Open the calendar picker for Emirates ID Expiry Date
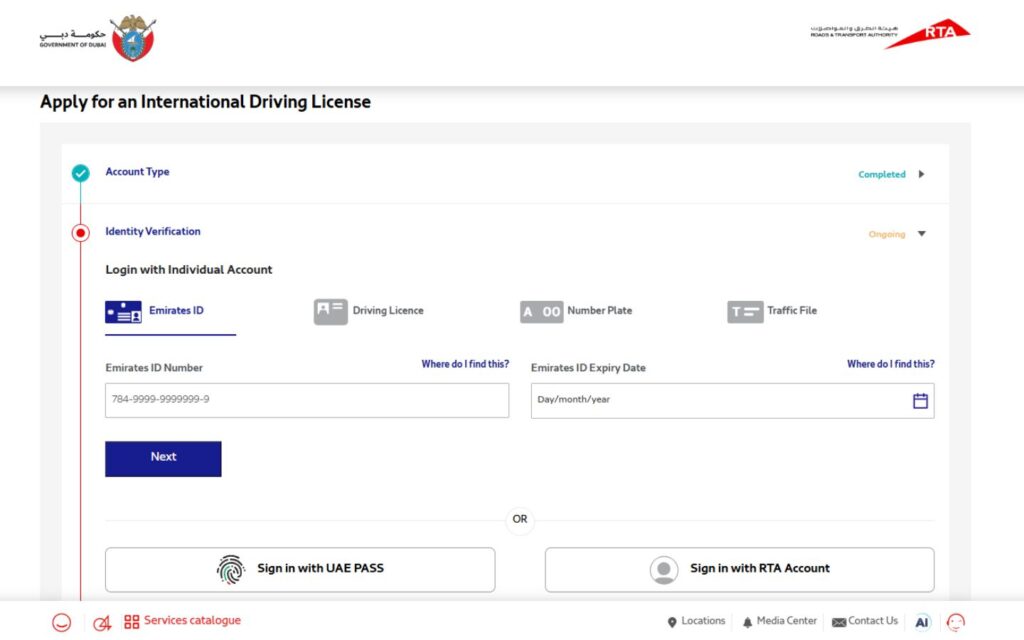Screen dimensions: 1024x640 (920, 400)
